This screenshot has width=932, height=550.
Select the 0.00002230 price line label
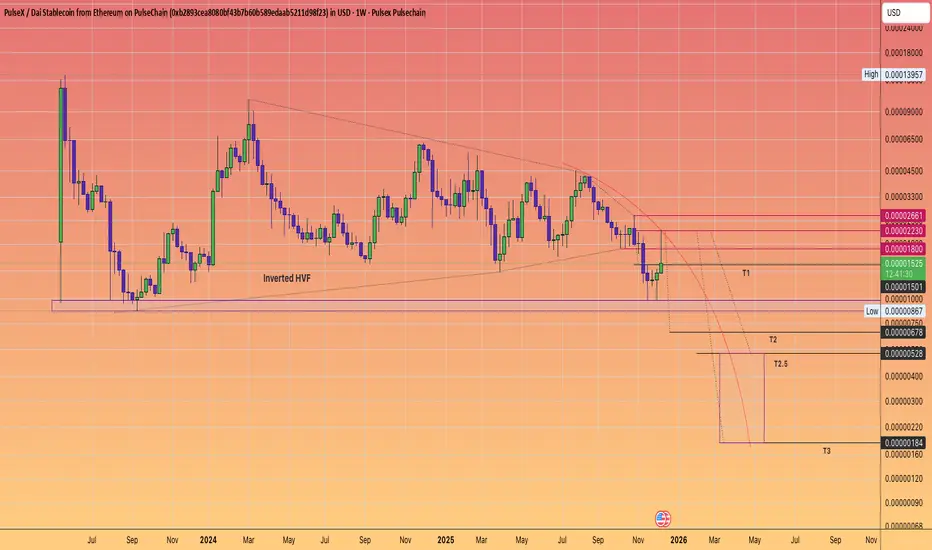tap(903, 231)
